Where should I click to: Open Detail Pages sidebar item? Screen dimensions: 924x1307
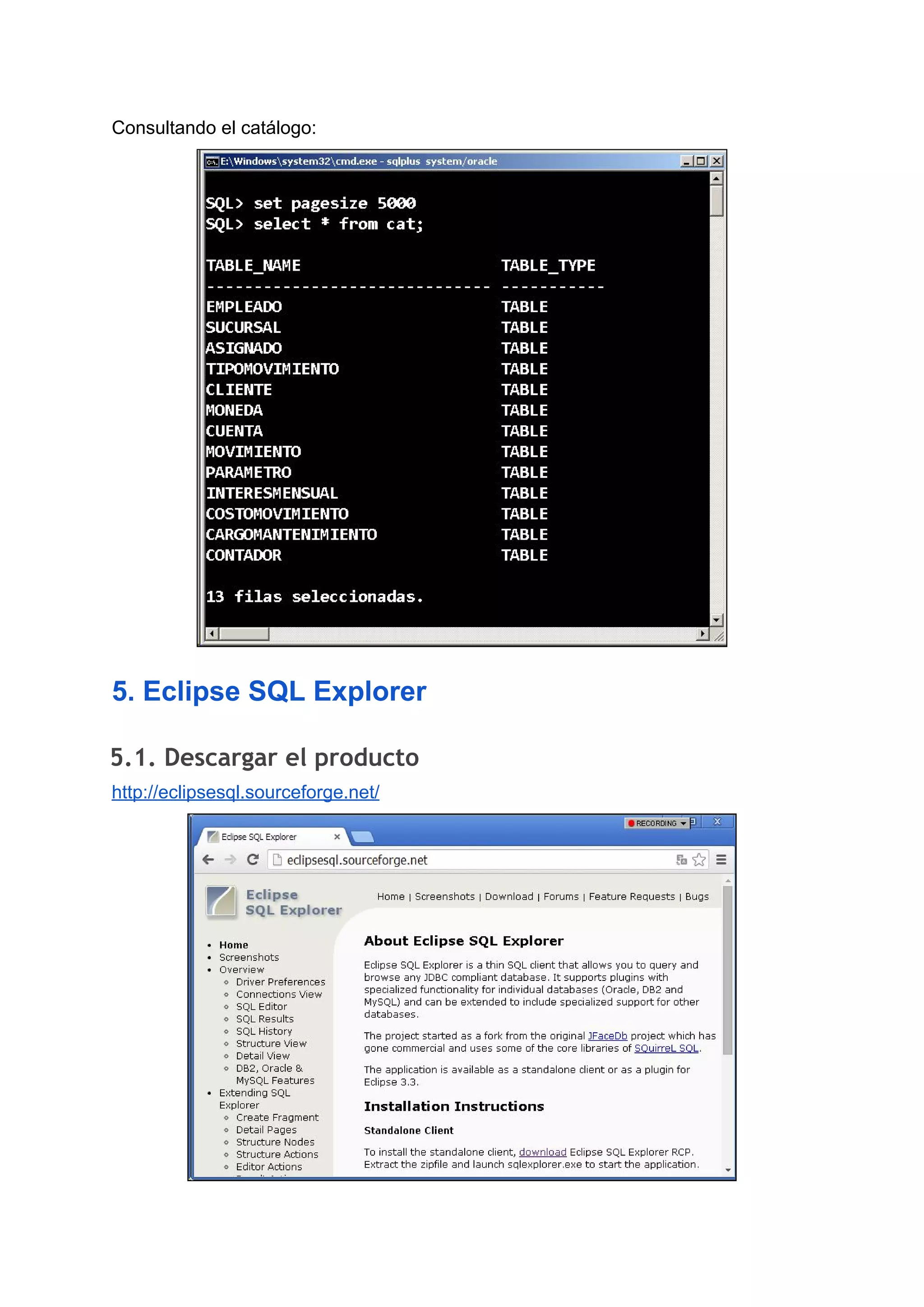[x=267, y=1130]
